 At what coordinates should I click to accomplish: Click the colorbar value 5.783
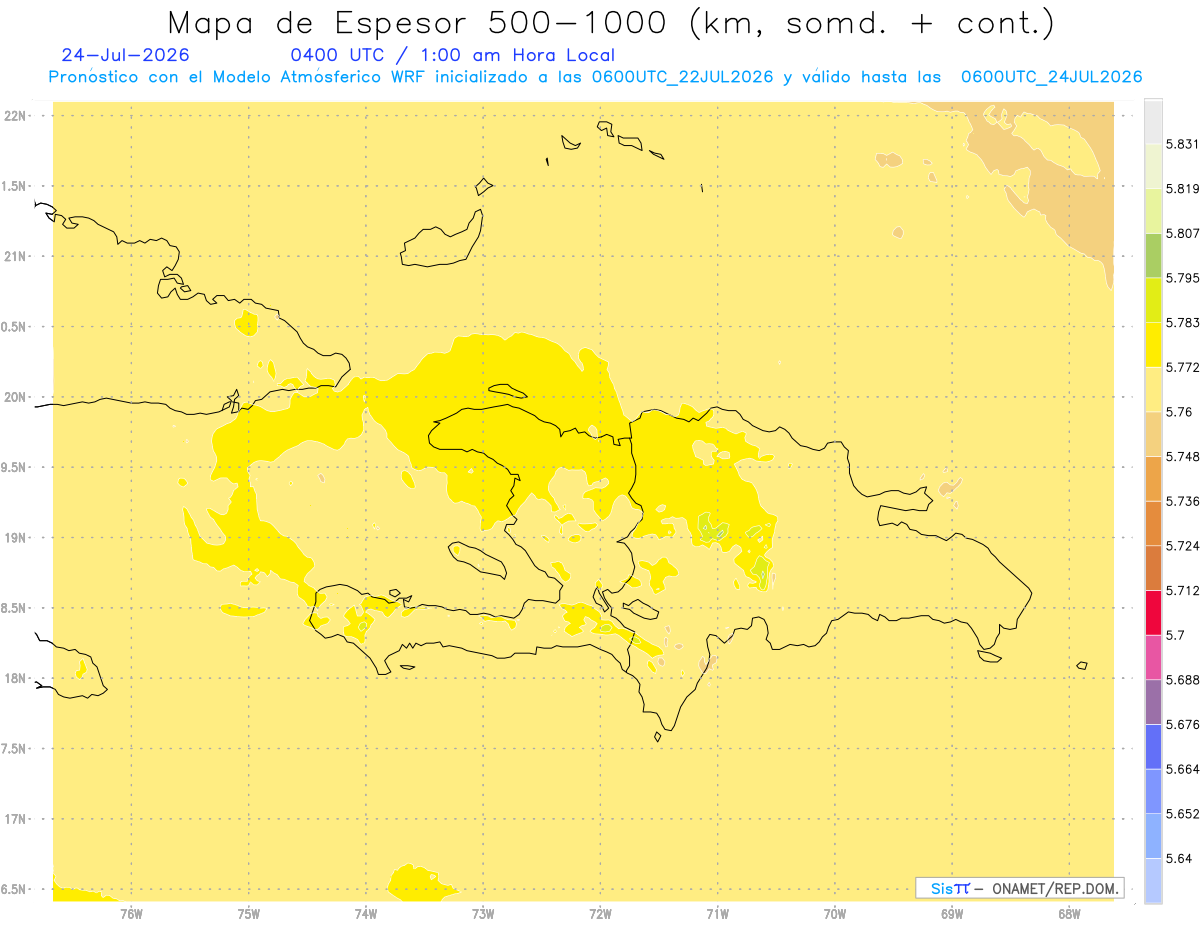pyautogui.click(x=1183, y=322)
